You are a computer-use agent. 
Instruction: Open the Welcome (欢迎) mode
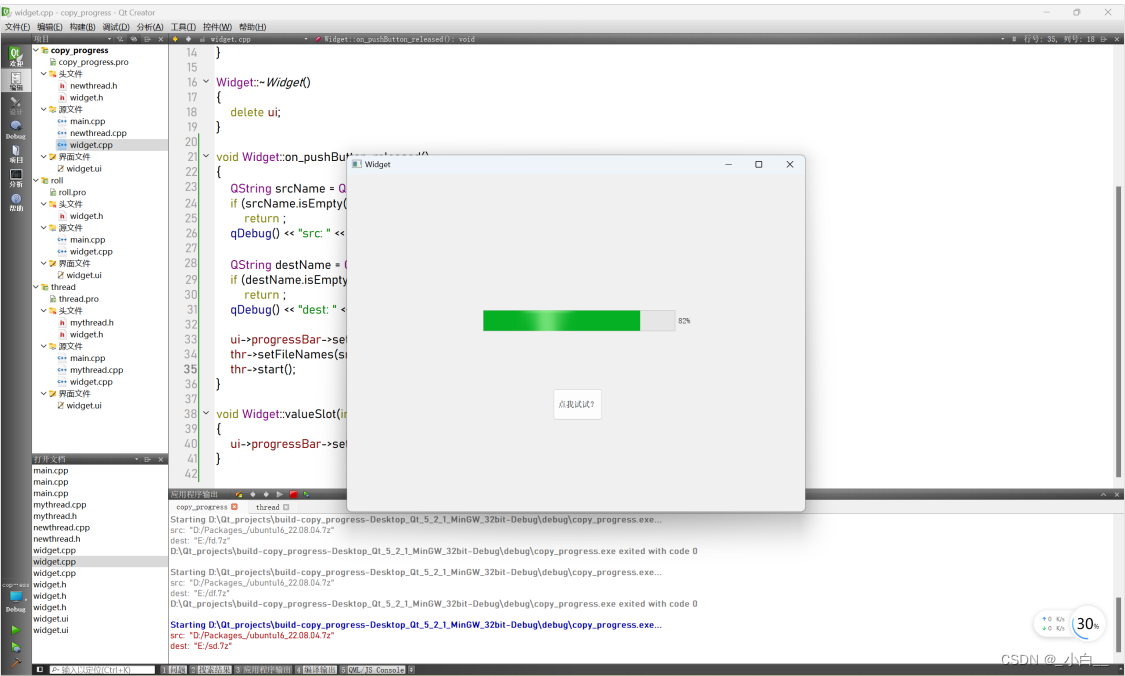tap(15, 56)
